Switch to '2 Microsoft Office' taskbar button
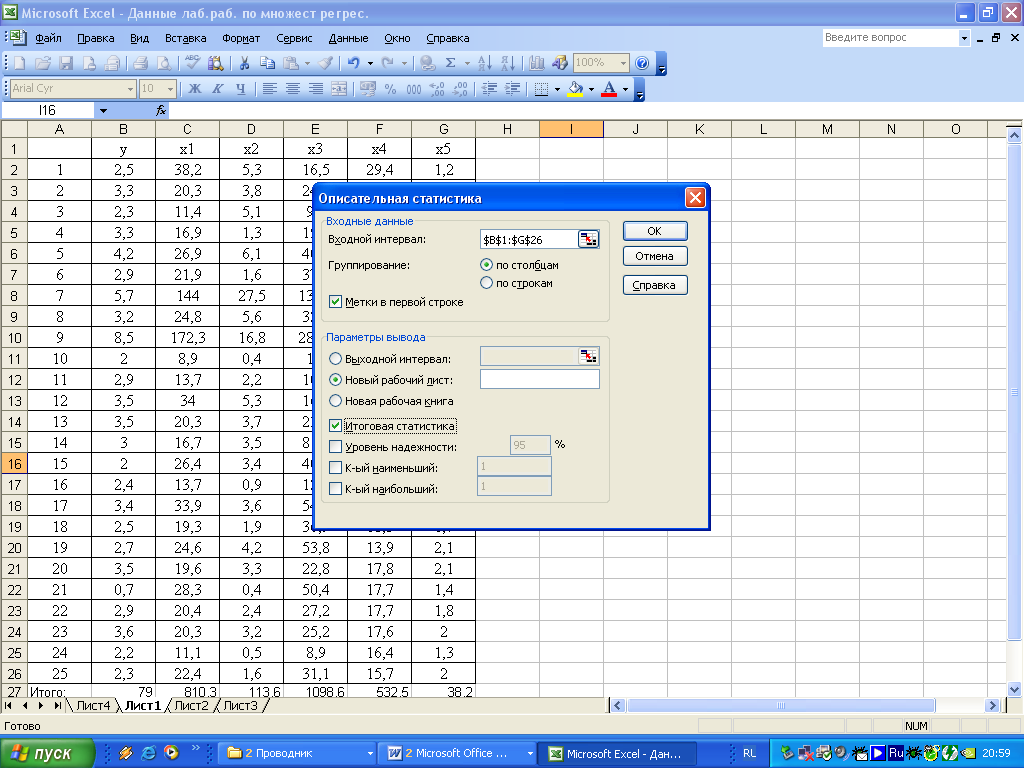Screen dimensions: 1024x768 click(x=459, y=753)
